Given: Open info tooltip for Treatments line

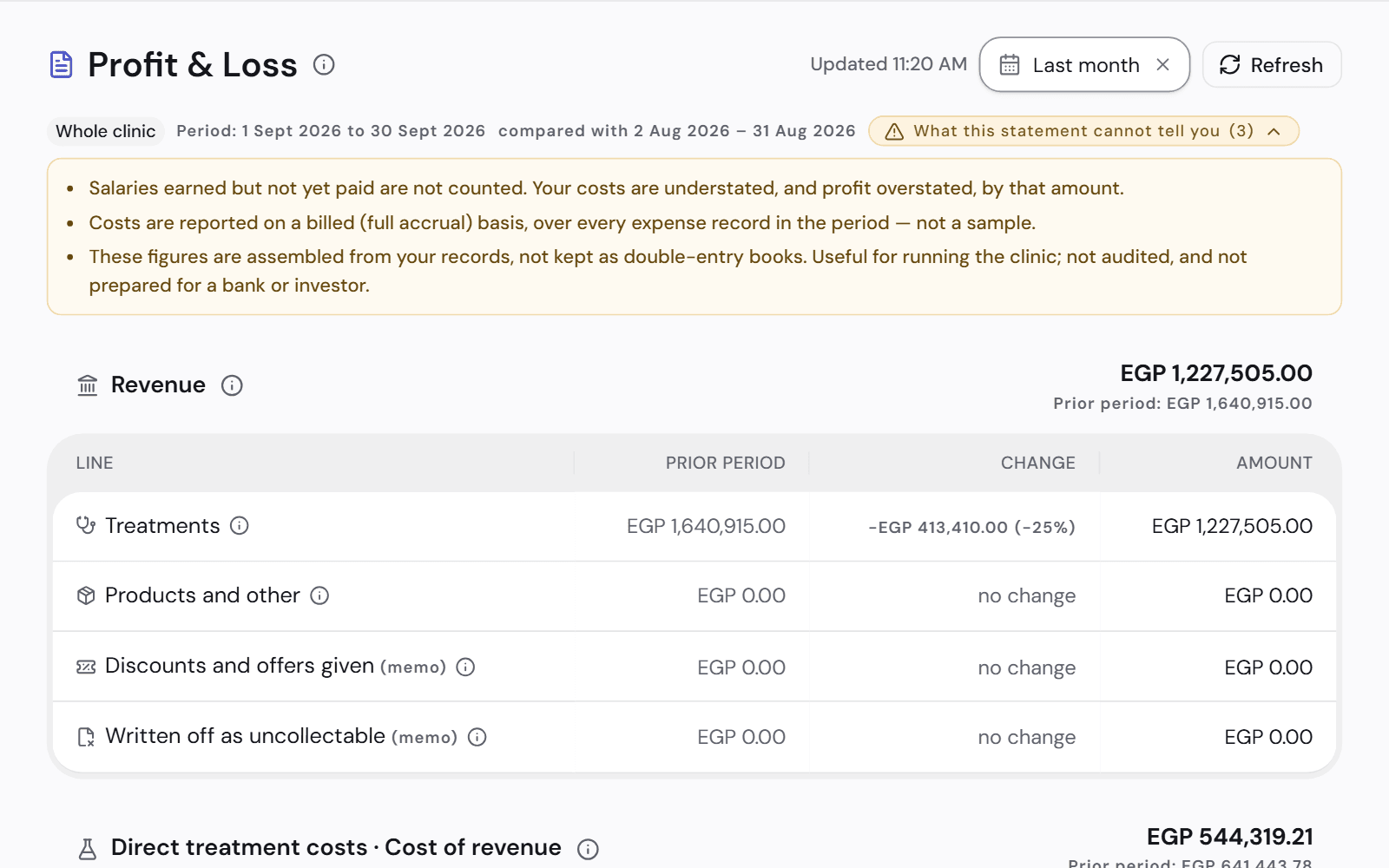Looking at the screenshot, I should pyautogui.click(x=240, y=525).
